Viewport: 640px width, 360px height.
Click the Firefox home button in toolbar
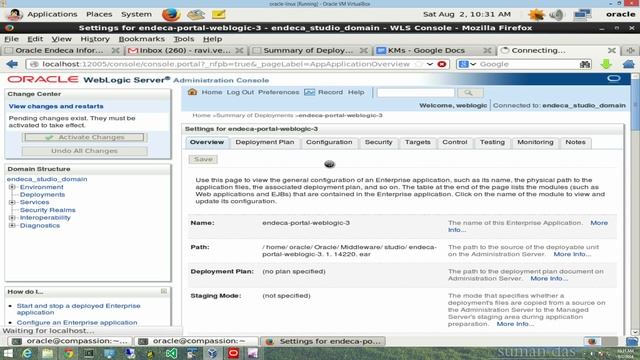tap(629, 64)
